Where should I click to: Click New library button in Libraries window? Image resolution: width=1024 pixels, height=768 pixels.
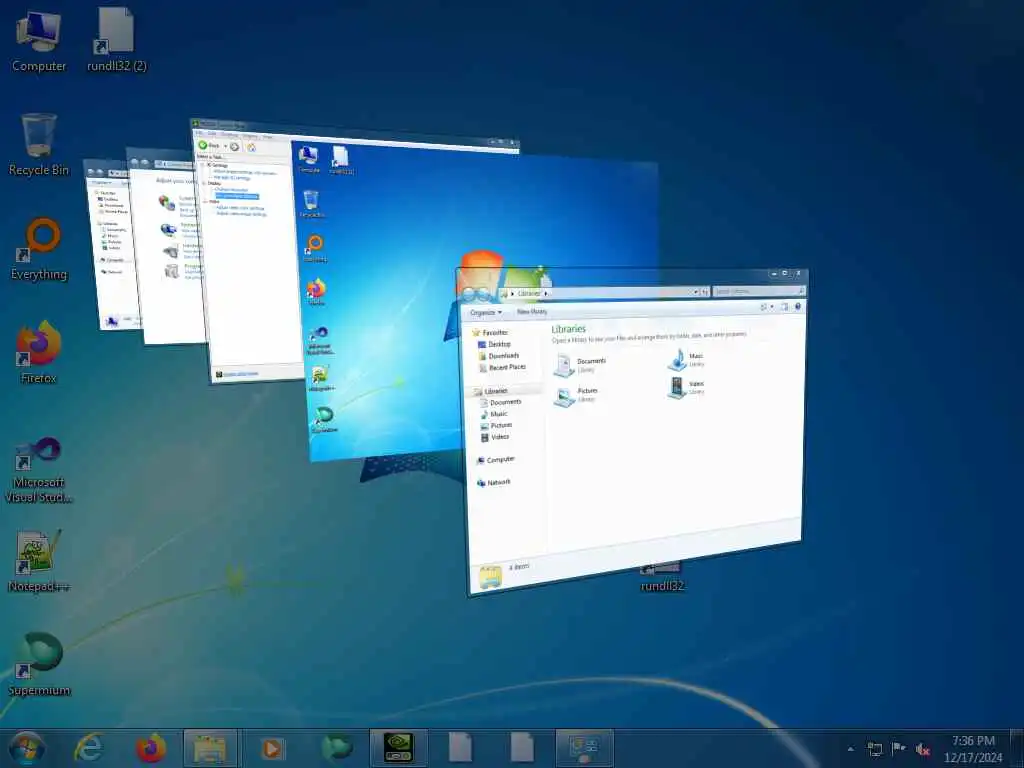coord(532,312)
